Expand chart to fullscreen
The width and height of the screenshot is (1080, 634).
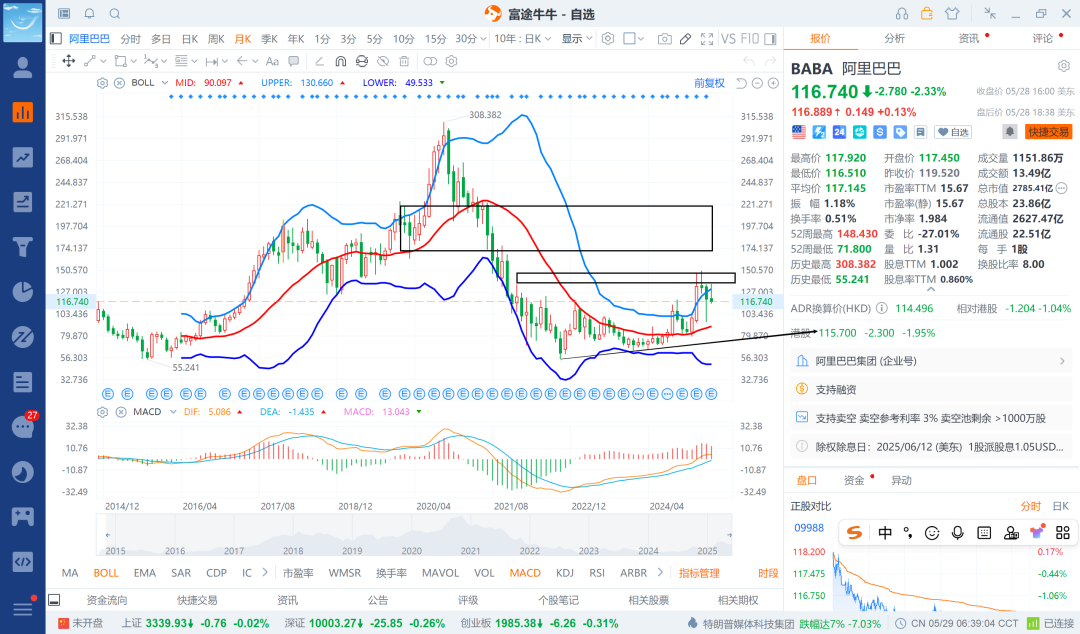(707, 39)
